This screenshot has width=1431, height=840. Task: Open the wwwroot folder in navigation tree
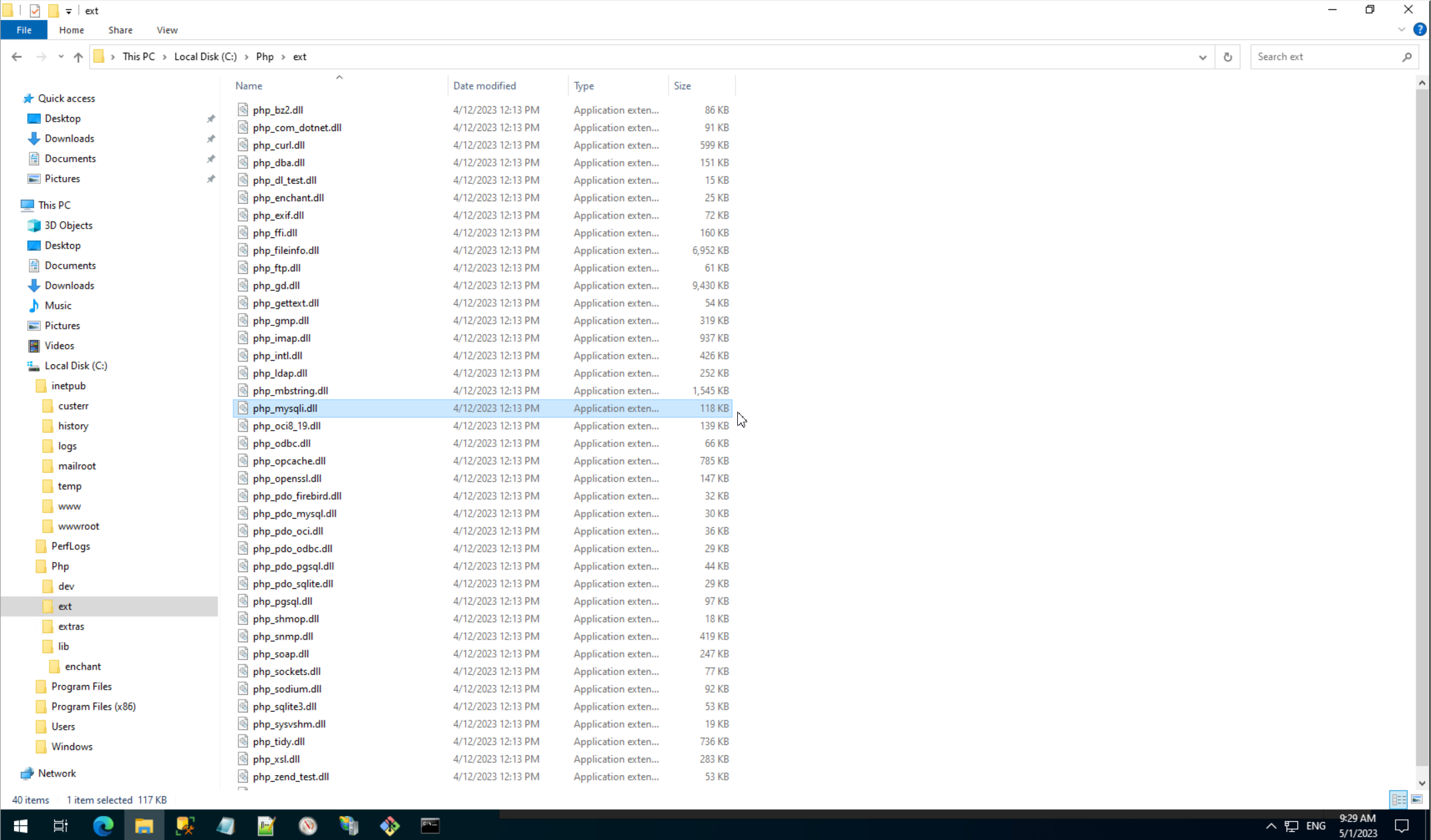[78, 526]
